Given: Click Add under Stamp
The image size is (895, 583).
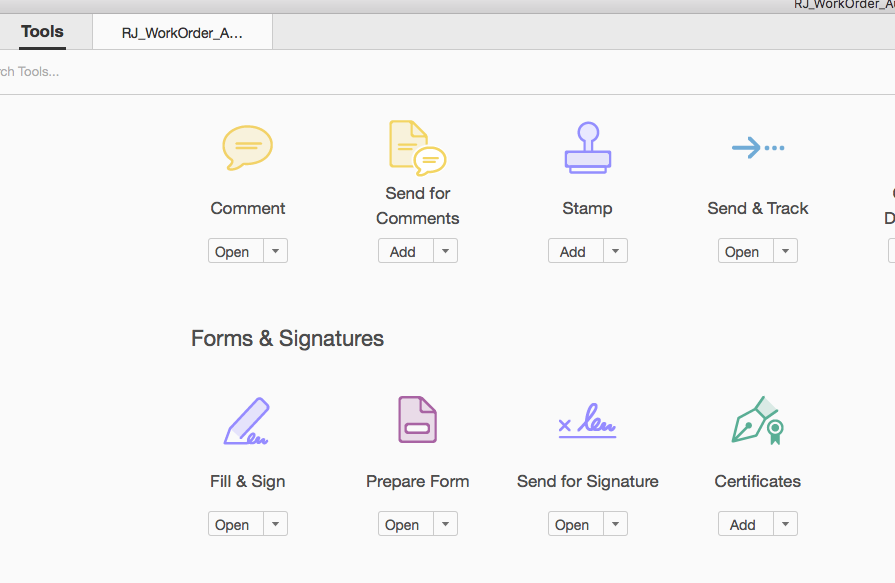Looking at the screenshot, I should click(x=573, y=250).
